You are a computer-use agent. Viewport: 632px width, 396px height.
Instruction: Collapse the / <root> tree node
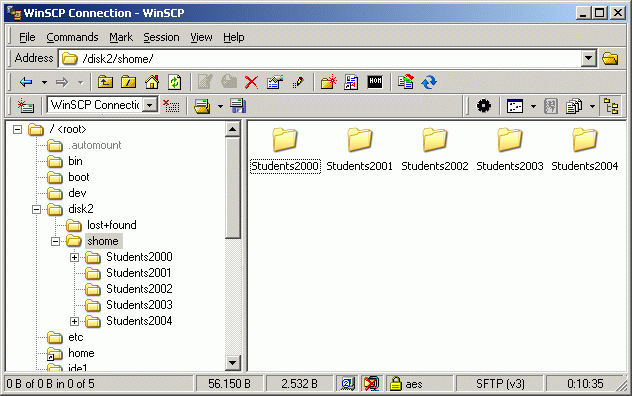(x=17, y=129)
